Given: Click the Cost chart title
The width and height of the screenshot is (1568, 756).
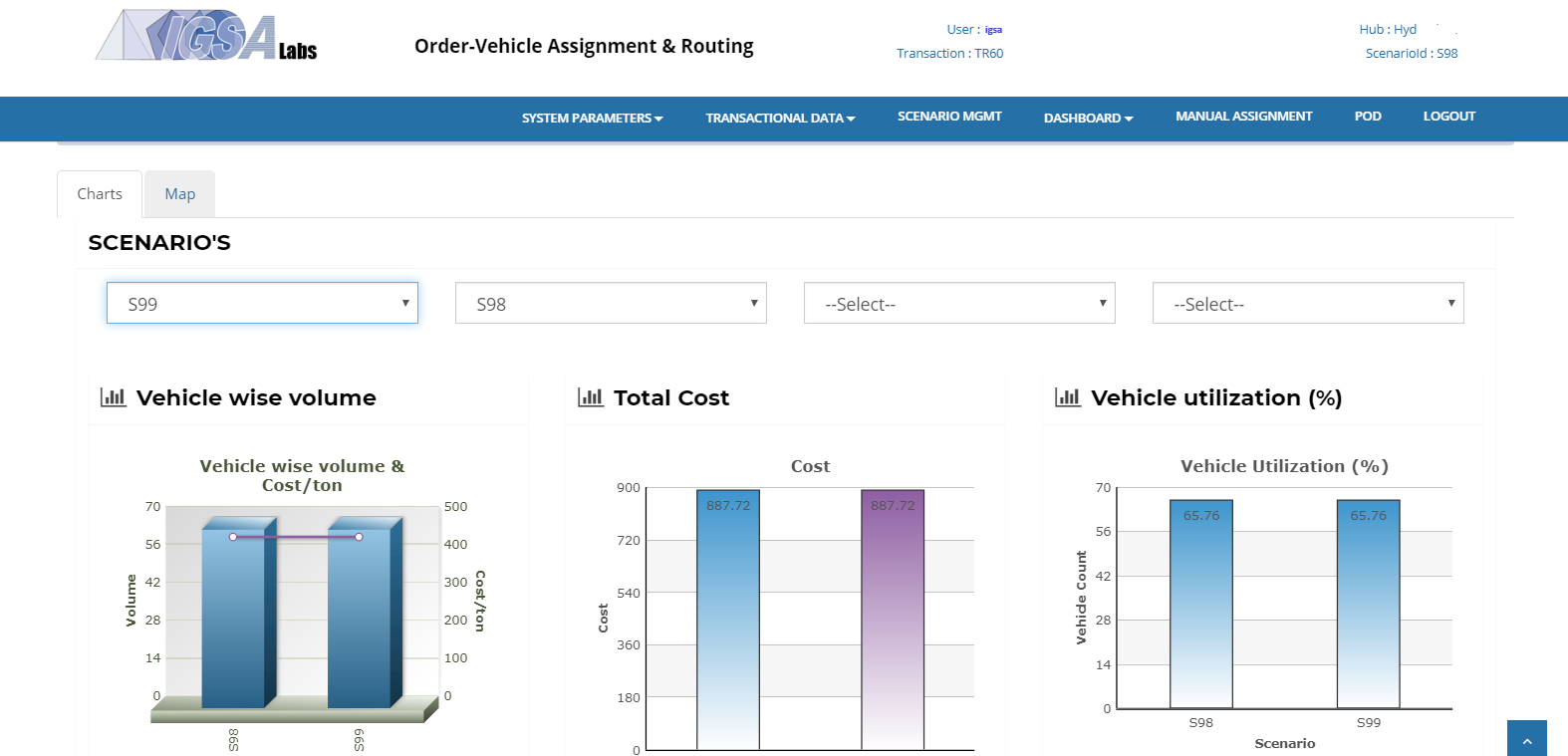Looking at the screenshot, I should coord(810,466).
